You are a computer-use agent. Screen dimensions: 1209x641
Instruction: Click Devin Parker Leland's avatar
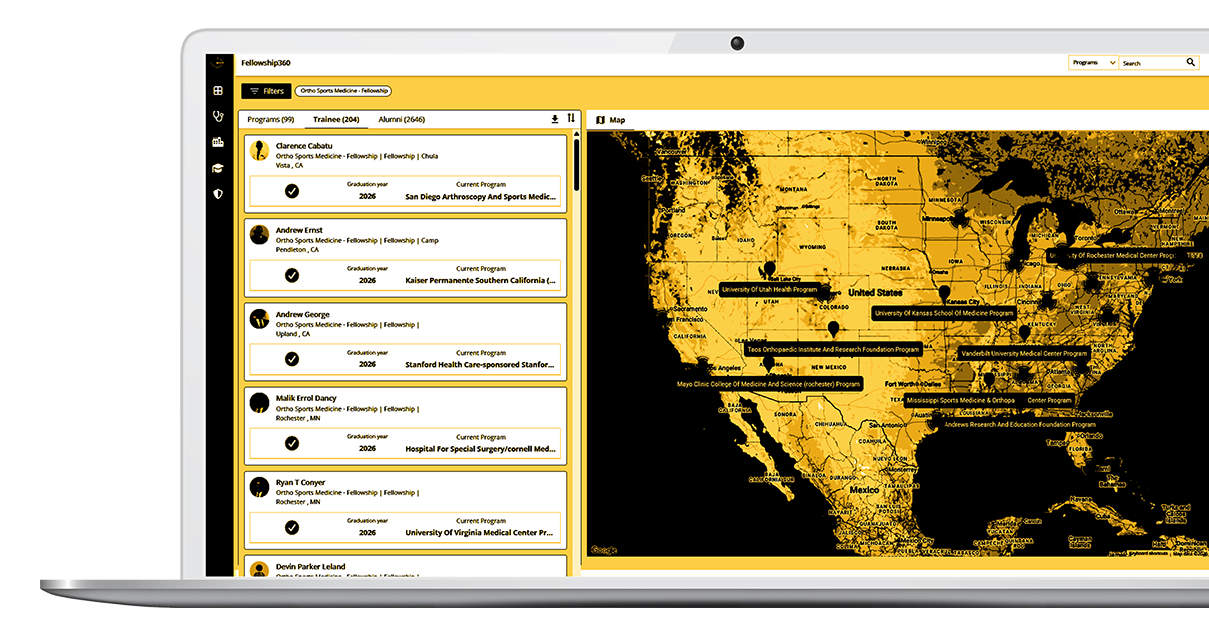[259, 570]
